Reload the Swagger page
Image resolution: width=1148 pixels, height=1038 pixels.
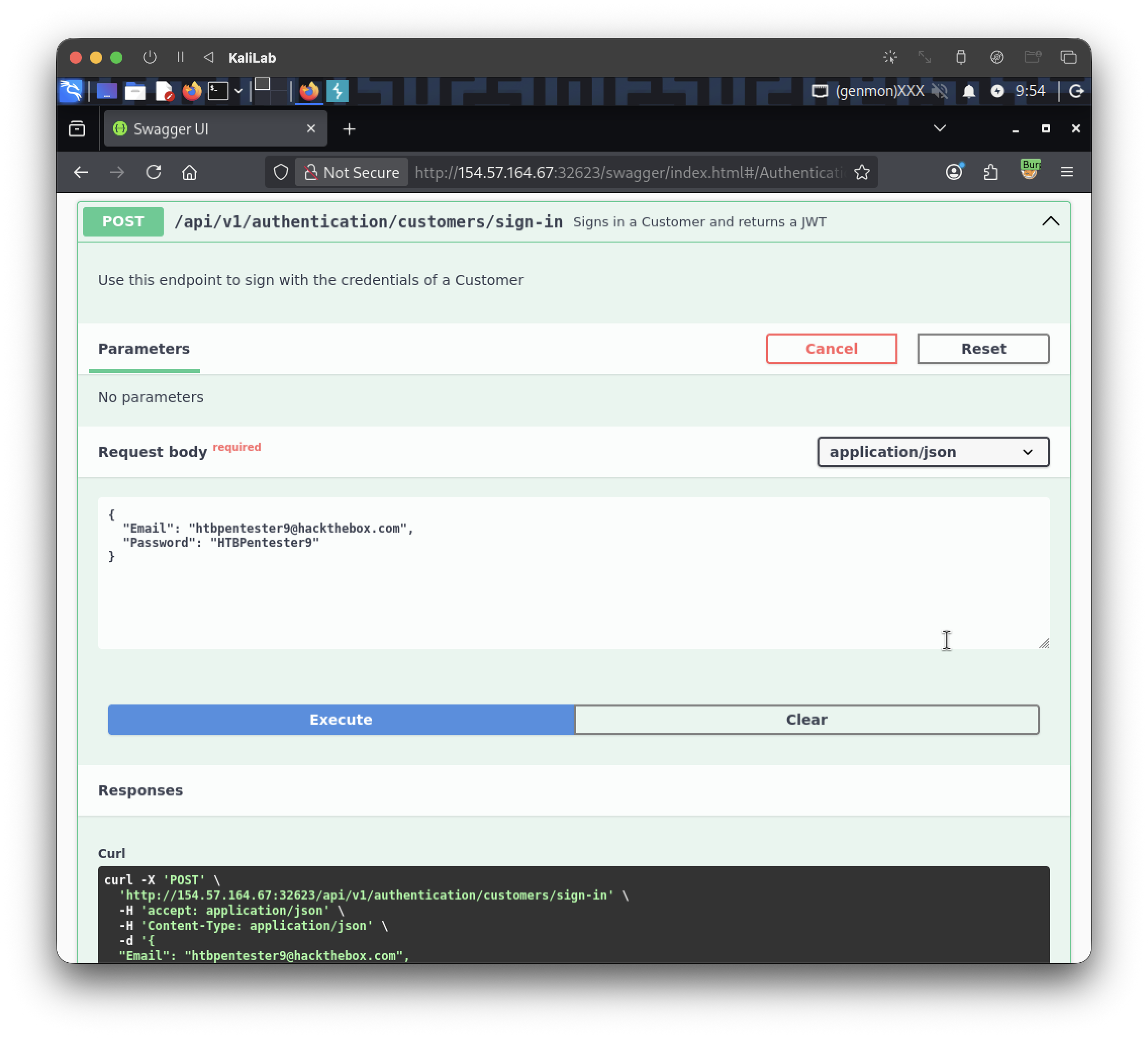pyautogui.click(x=153, y=172)
